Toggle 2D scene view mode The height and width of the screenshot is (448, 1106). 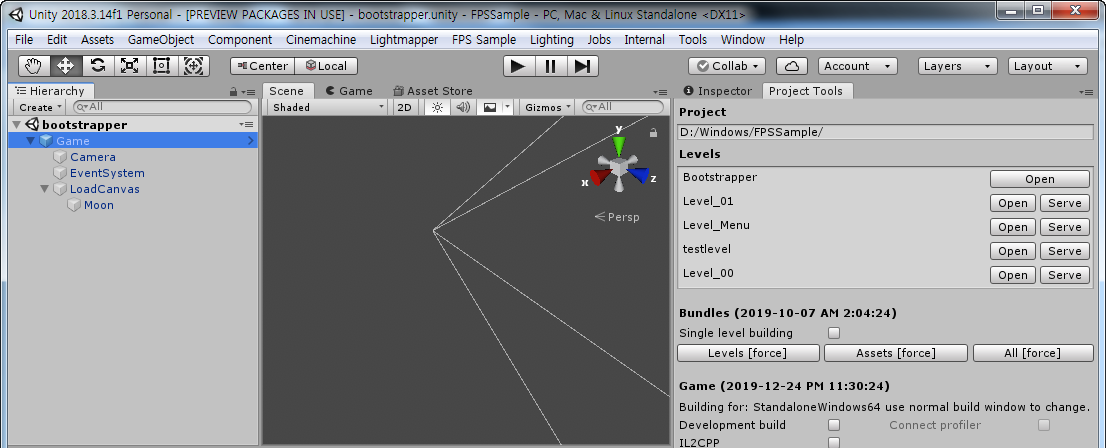pyautogui.click(x=404, y=107)
